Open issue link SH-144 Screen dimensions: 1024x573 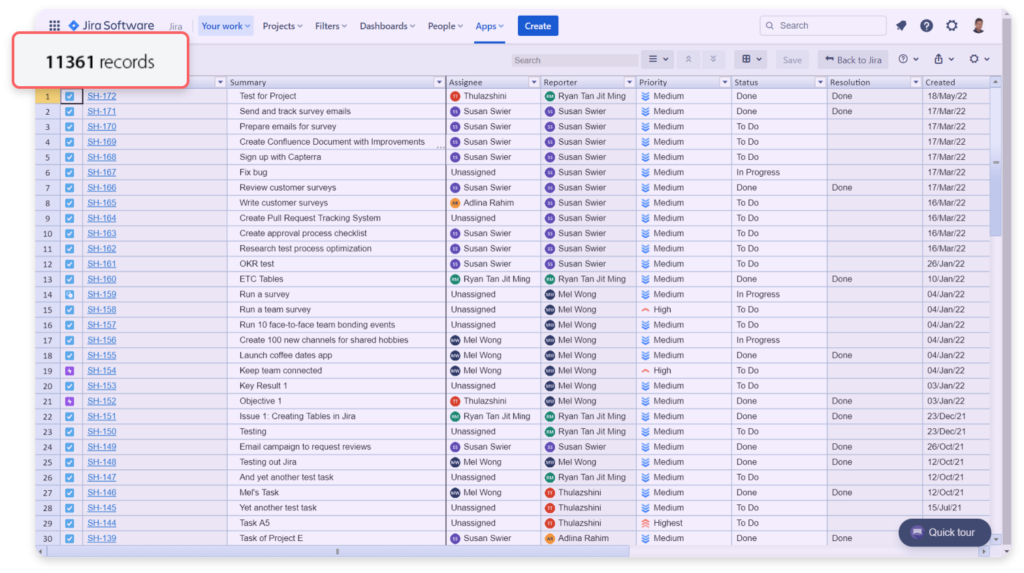102,523
